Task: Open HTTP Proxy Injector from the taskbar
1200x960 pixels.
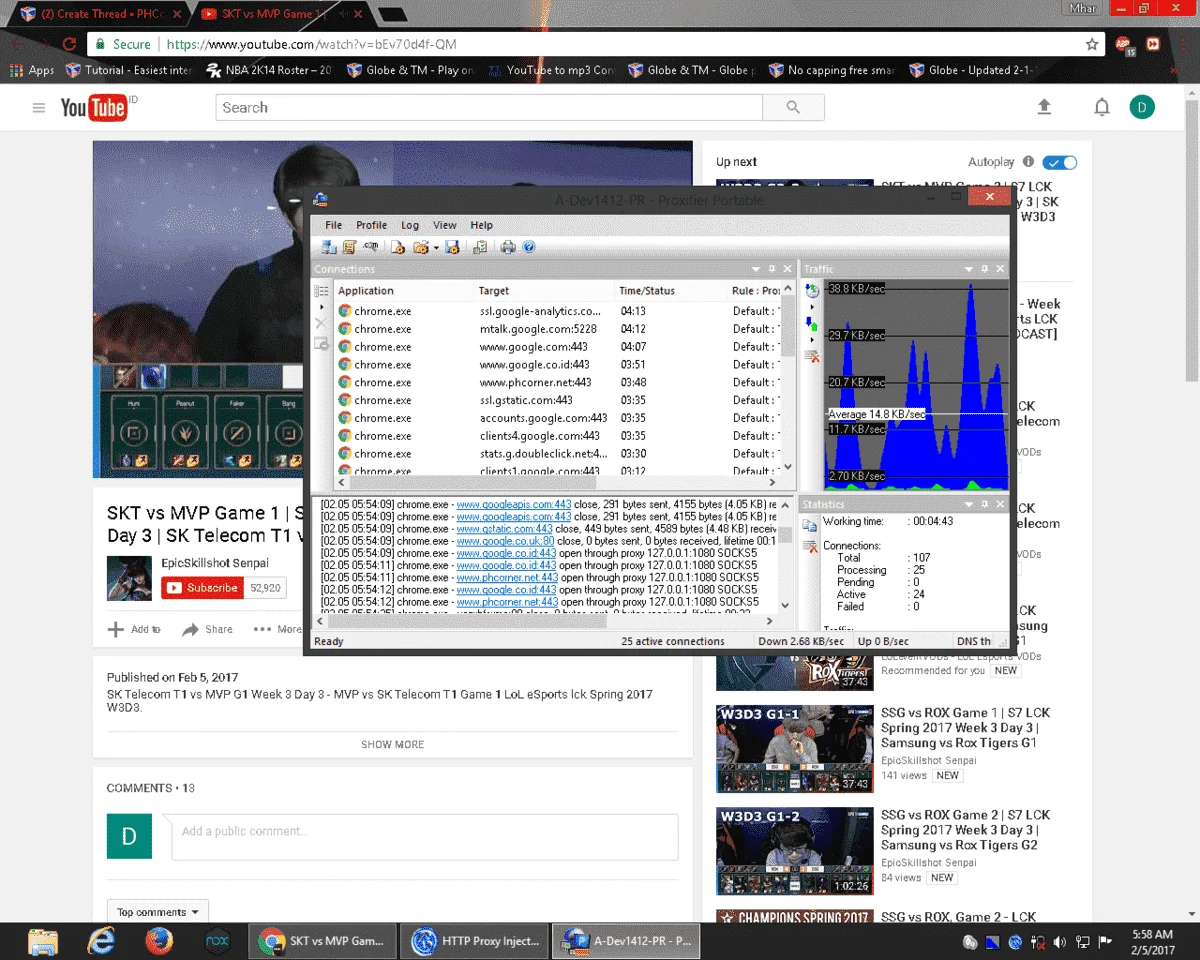Action: pos(475,941)
